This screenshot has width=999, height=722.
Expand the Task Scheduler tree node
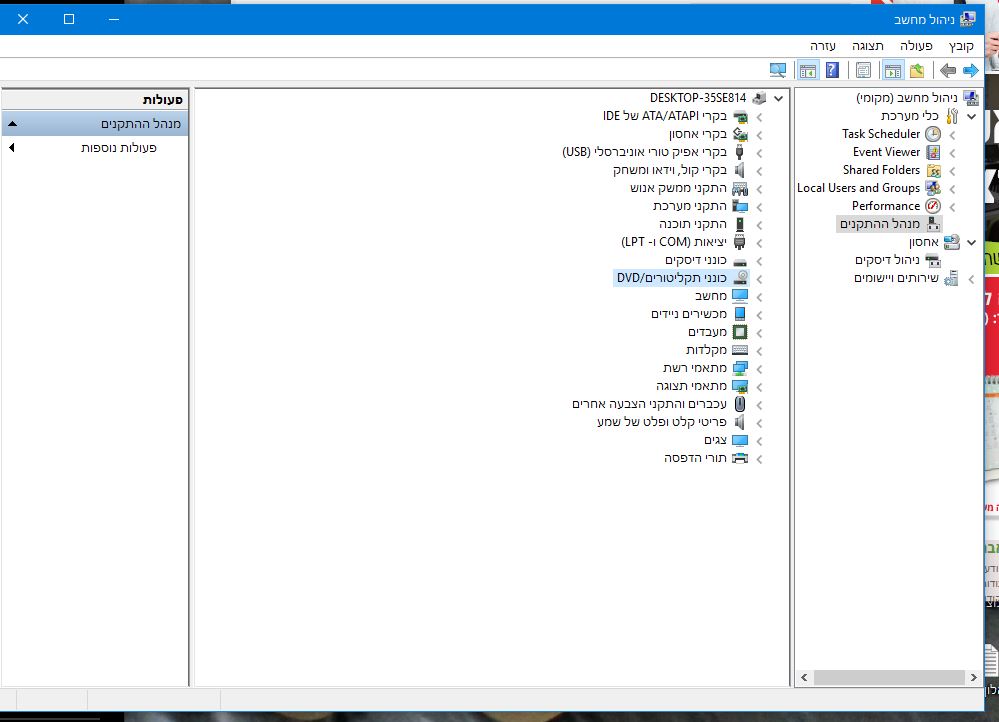coord(952,135)
